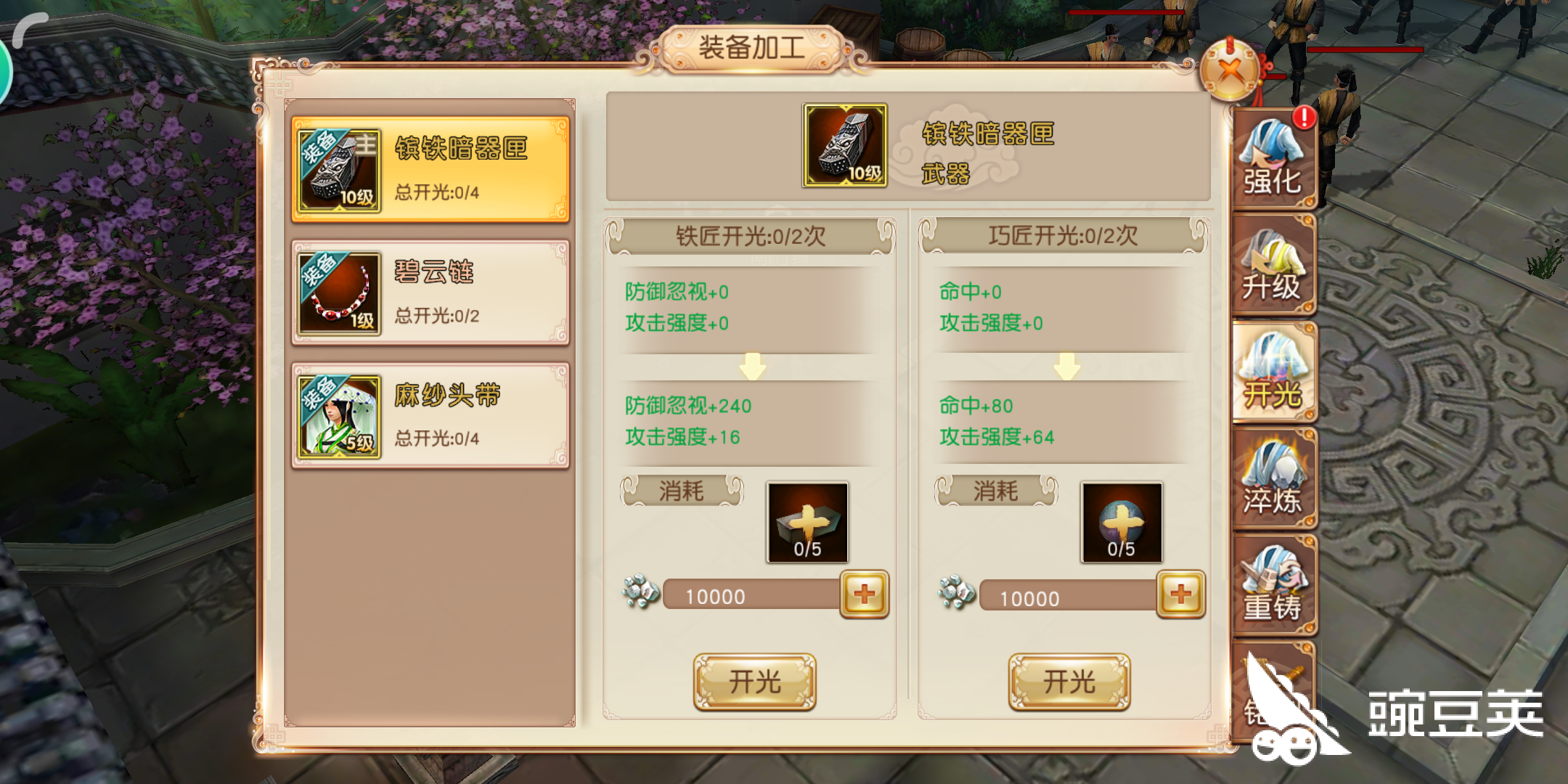The image size is (1568, 784).
Task: Click the 镔铁暗器匣 weapon icon in header
Action: (x=845, y=145)
